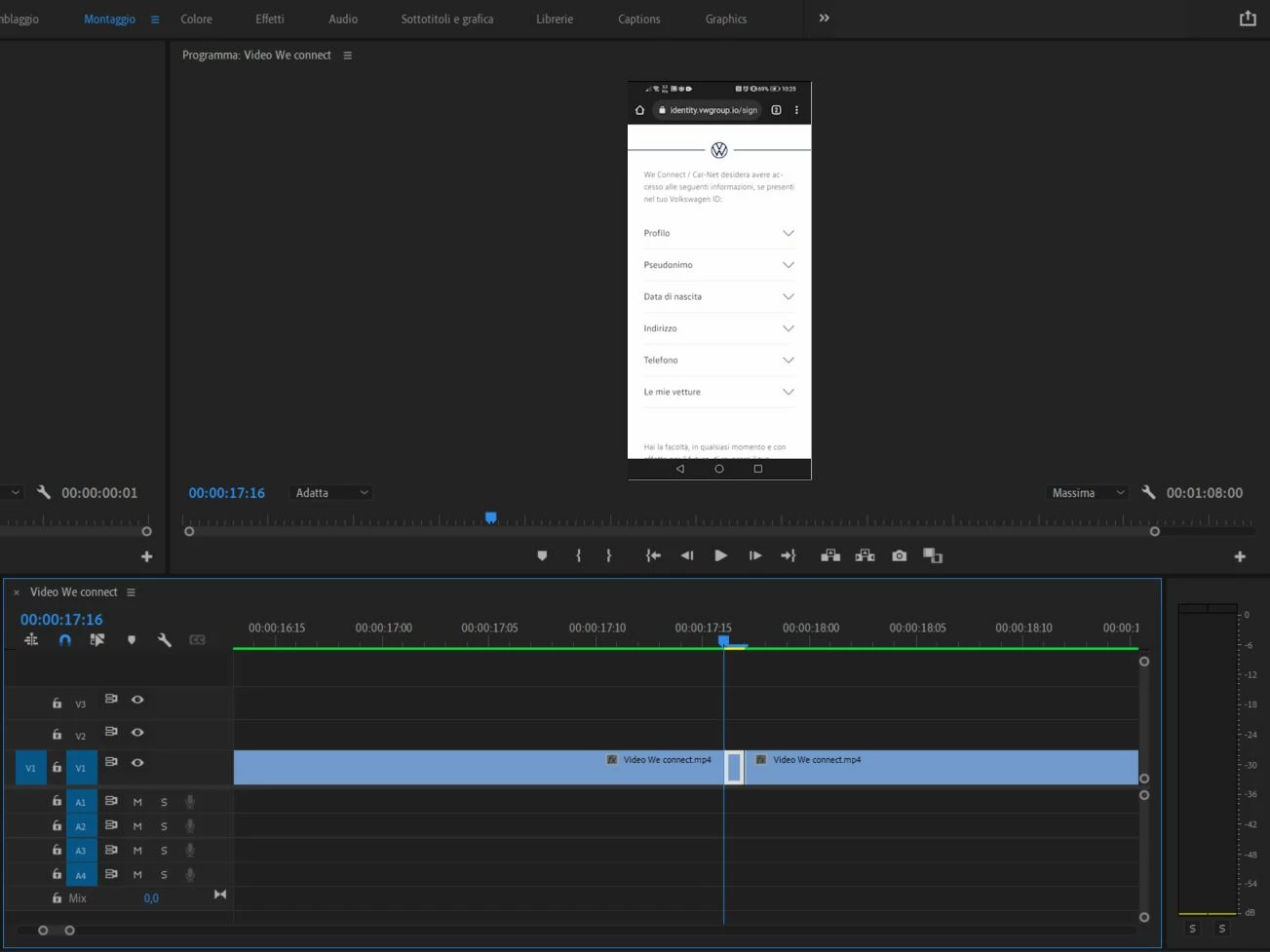Select the Graphics workspace tab
1270x952 pixels.
point(726,19)
